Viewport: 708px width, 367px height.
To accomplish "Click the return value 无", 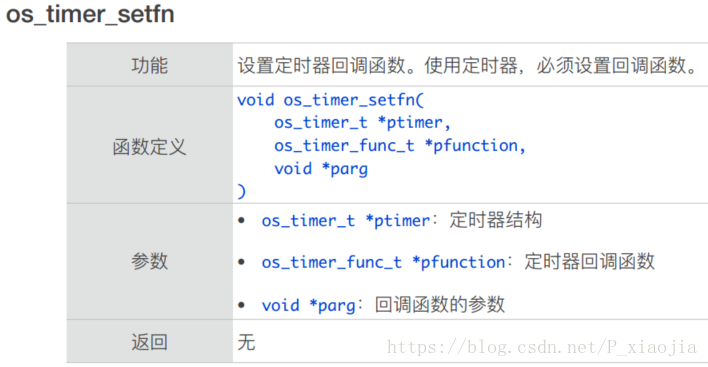I will click(247, 342).
